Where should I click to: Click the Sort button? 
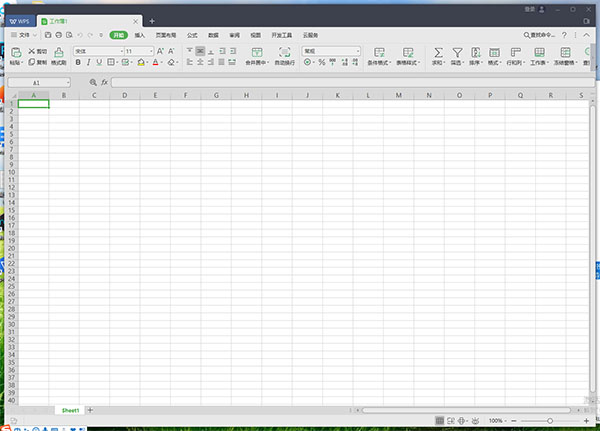(476, 56)
